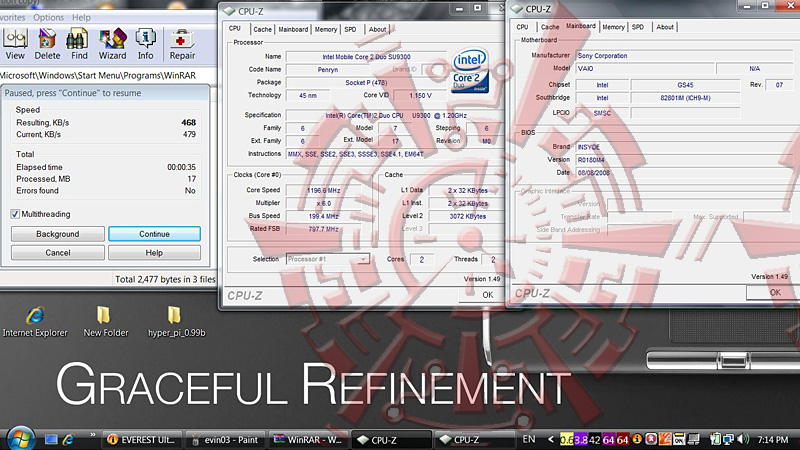
Task: Click the Background button
Action: tap(58, 234)
